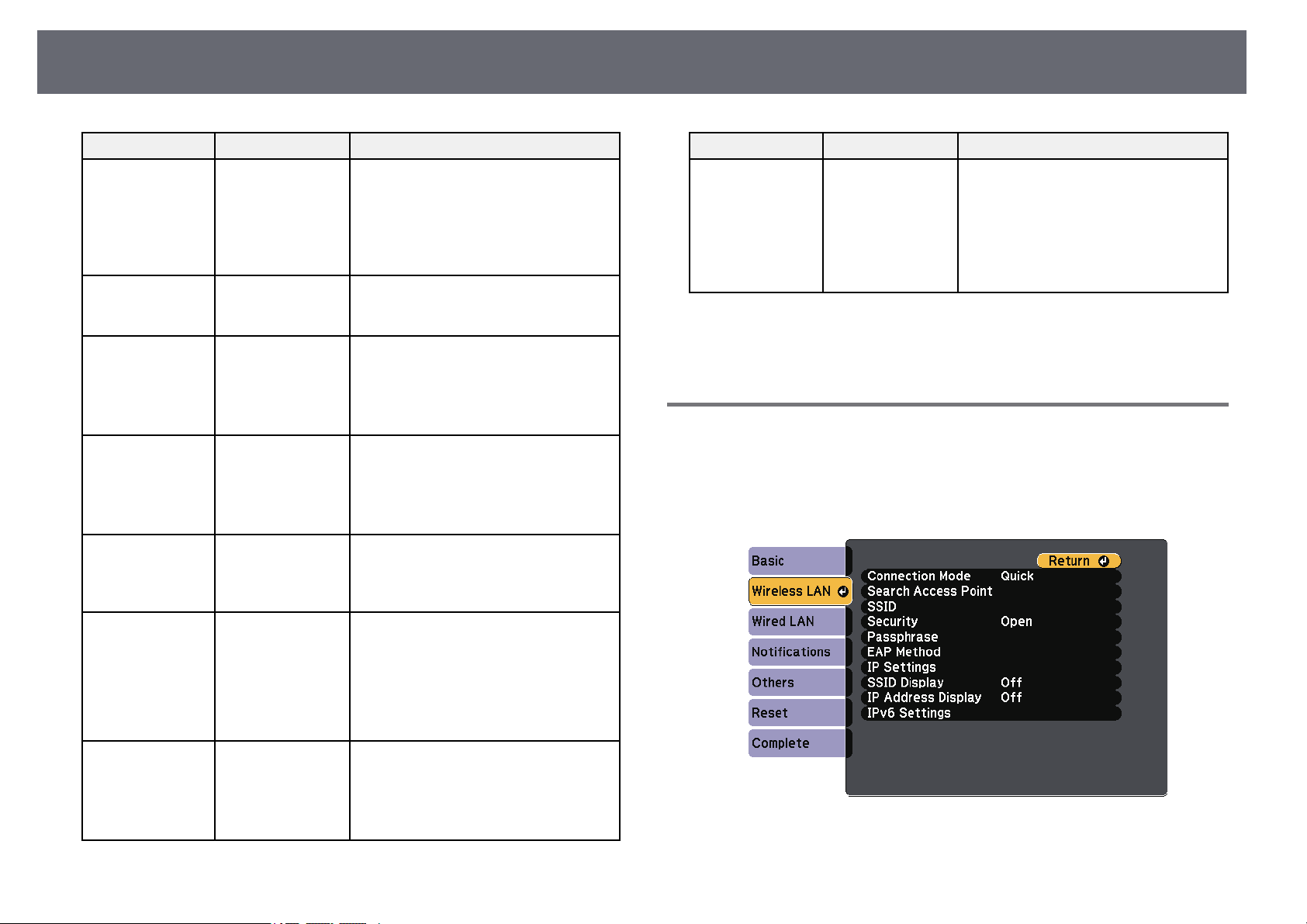
Task: Switch to the Wired LAN tab
Action: coord(797,621)
